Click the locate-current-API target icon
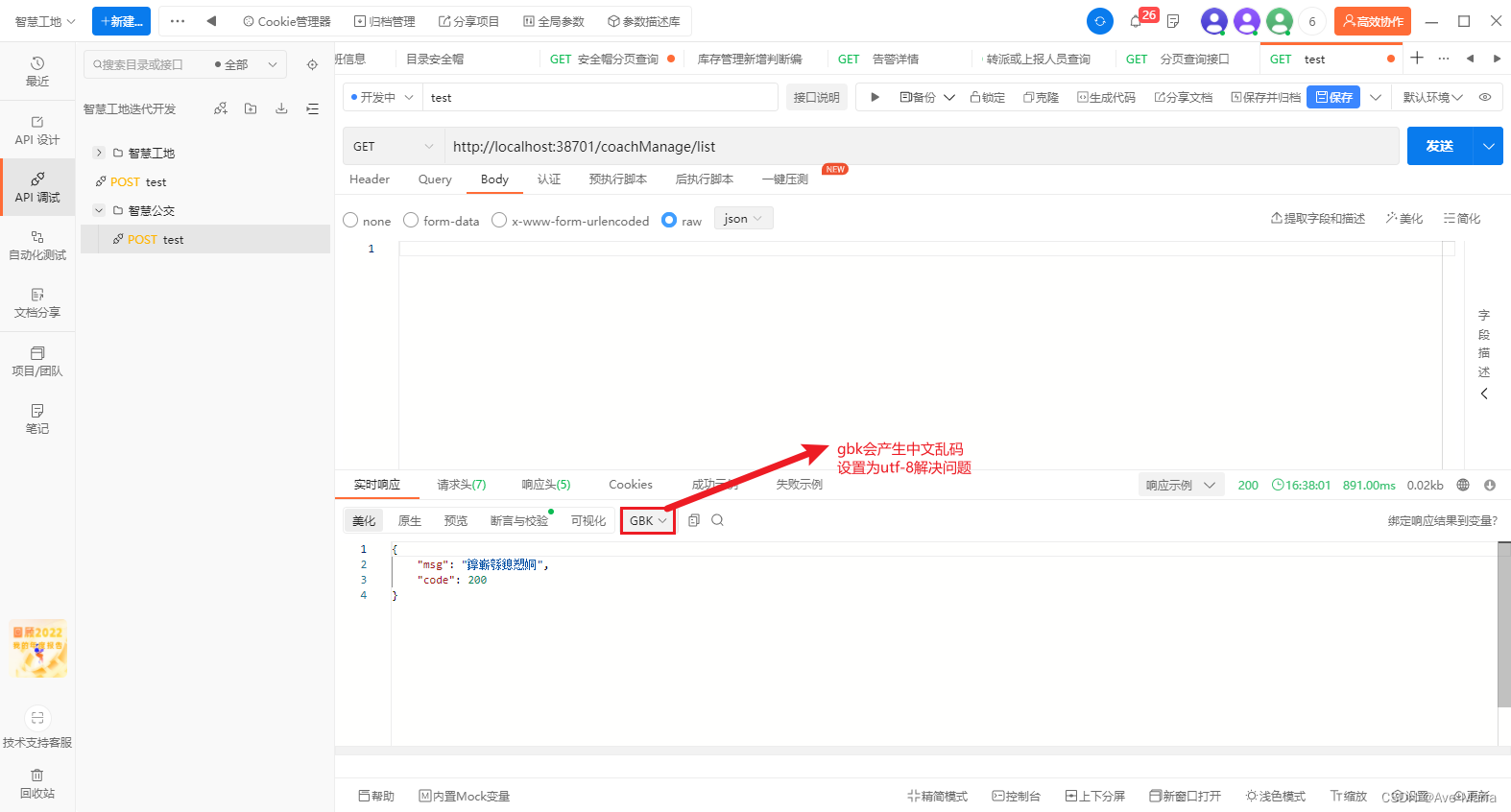The image size is (1511, 812). pyautogui.click(x=312, y=65)
